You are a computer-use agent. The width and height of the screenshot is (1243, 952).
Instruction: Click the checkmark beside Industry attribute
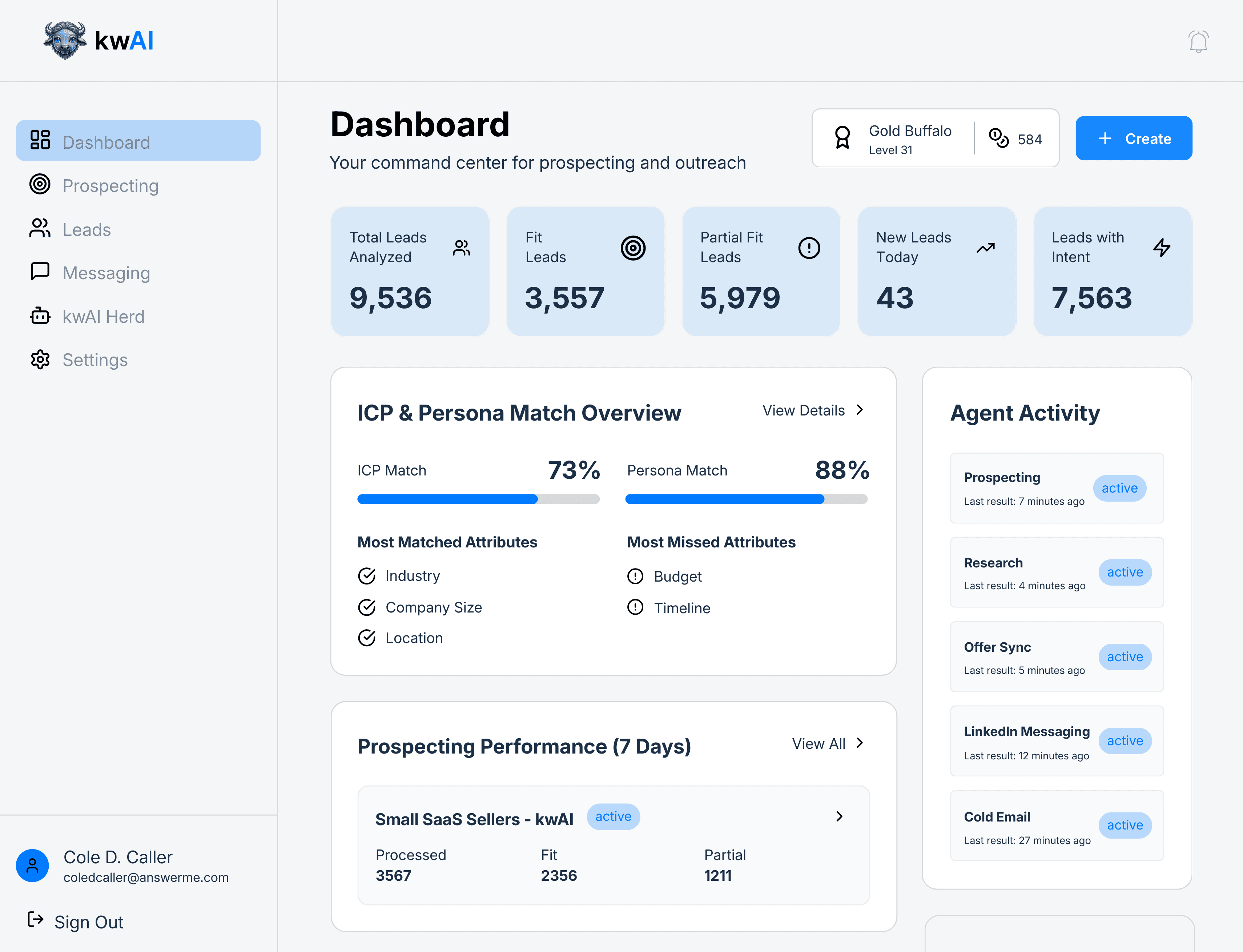pos(367,576)
